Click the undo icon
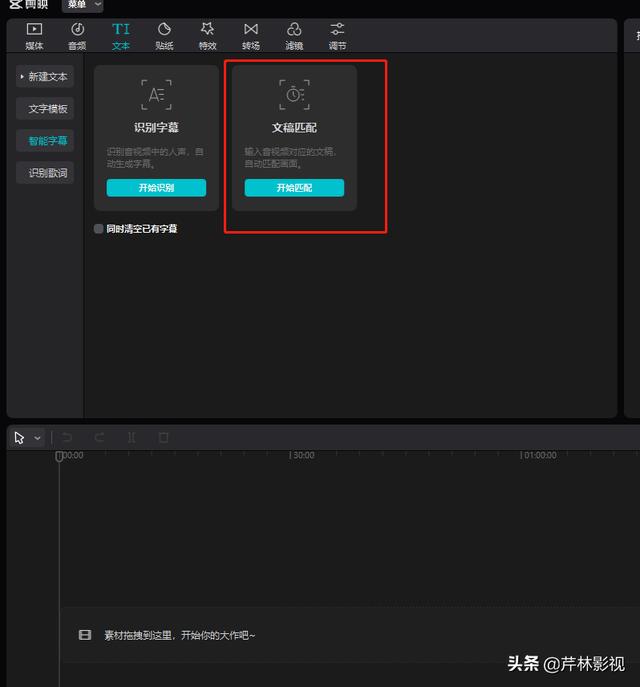The width and height of the screenshot is (640, 687). pyautogui.click(x=67, y=437)
